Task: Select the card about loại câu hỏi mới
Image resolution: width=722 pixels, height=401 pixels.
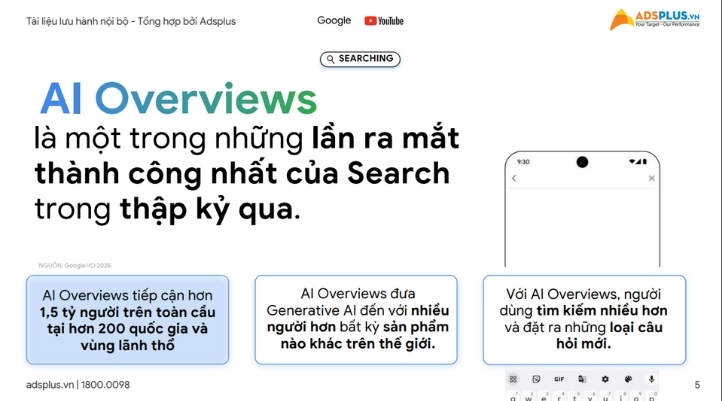Action: [584, 320]
